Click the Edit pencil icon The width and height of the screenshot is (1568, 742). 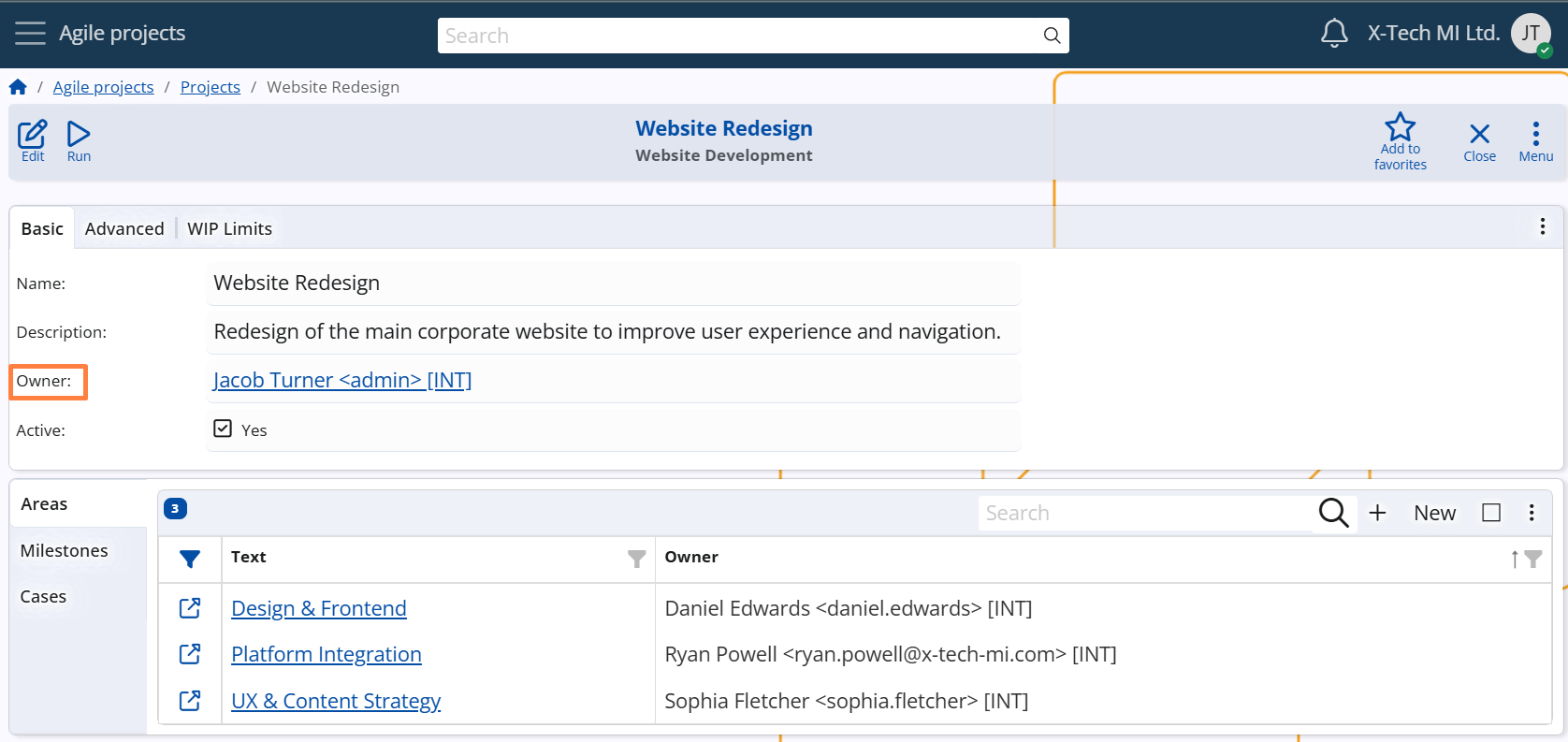(33, 135)
